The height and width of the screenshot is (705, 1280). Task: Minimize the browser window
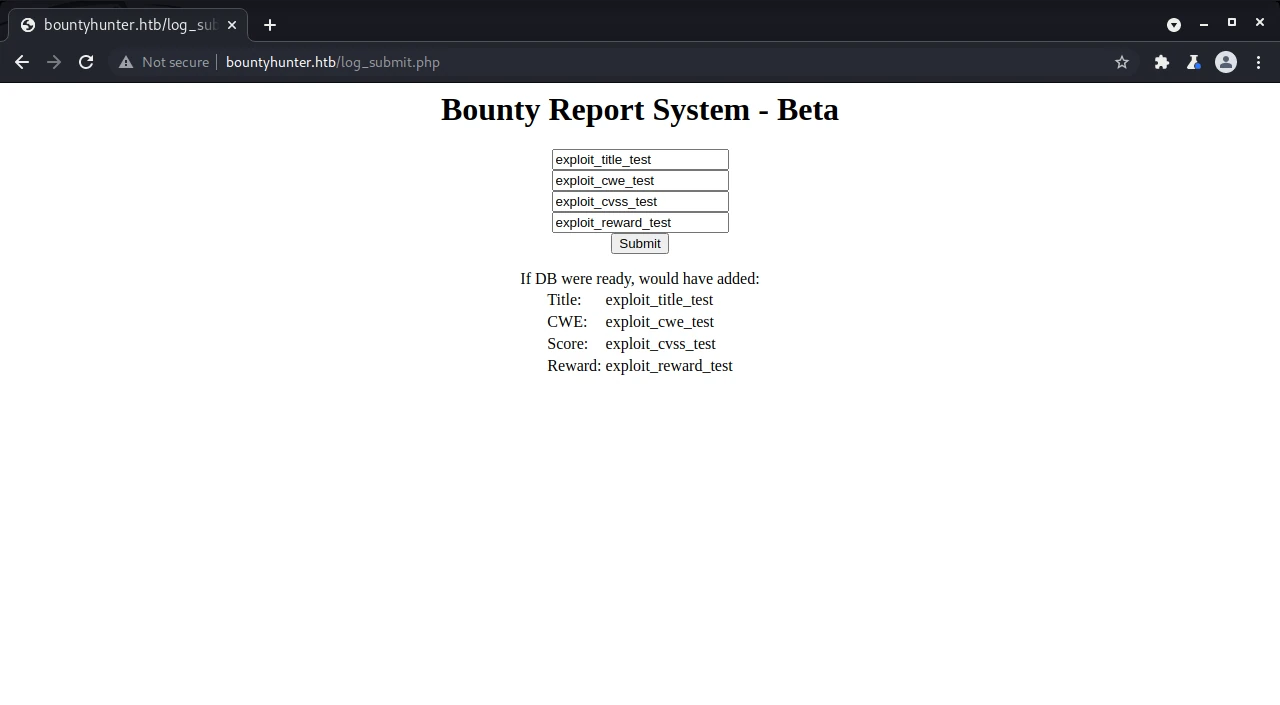[1204, 24]
